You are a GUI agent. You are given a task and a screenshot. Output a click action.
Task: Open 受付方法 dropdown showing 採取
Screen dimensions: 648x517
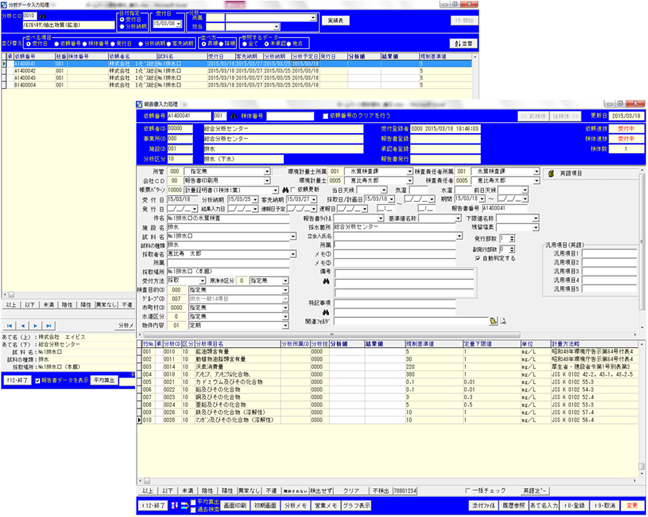[x=202, y=281]
